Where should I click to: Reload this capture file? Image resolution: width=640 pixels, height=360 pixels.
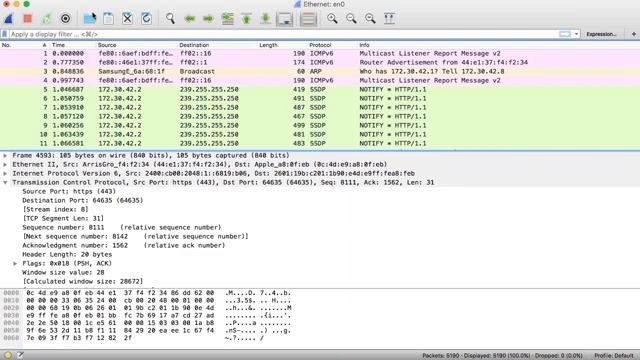[147, 18]
